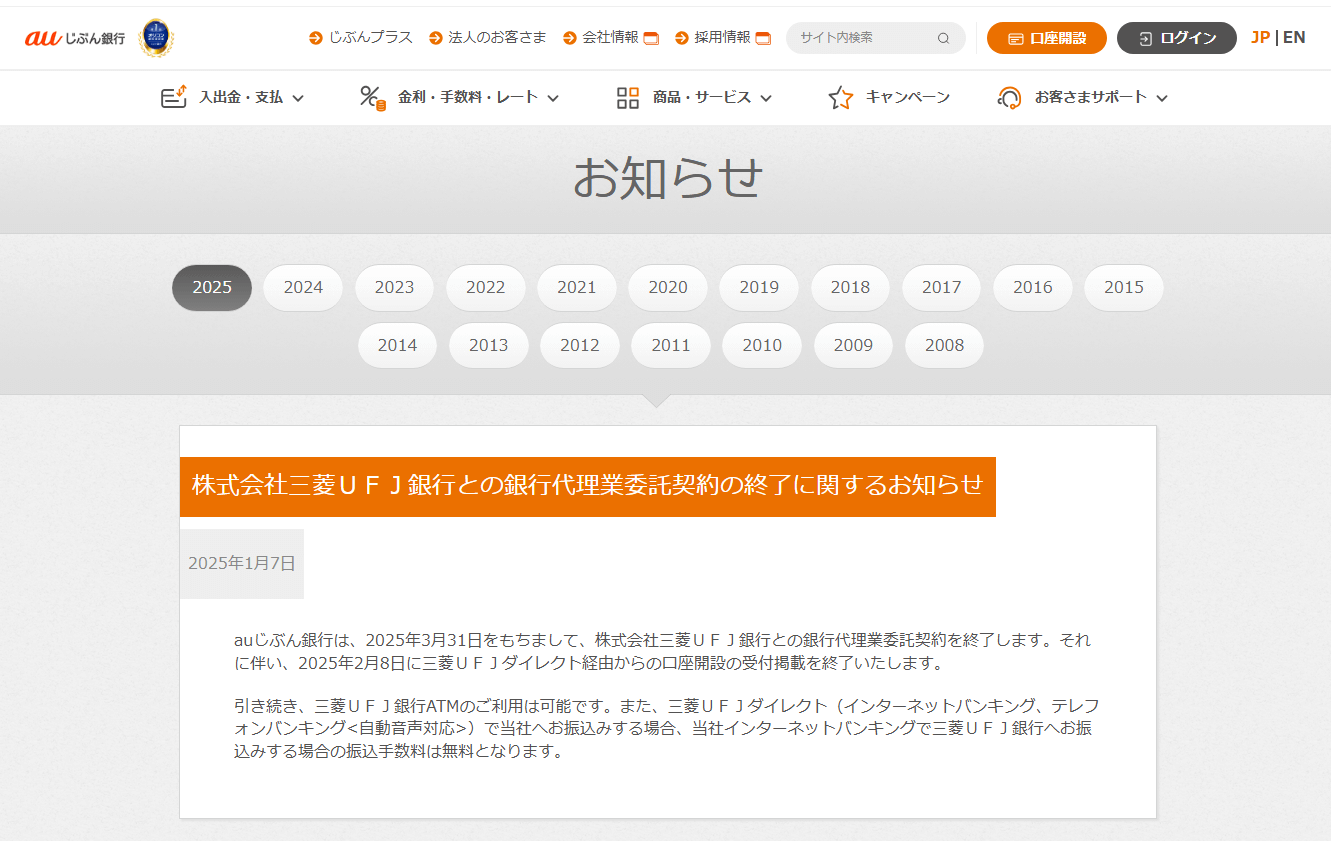Image resolution: width=1331 pixels, height=841 pixels.
Task: Select the 2021 year tab
Action: click(x=576, y=287)
